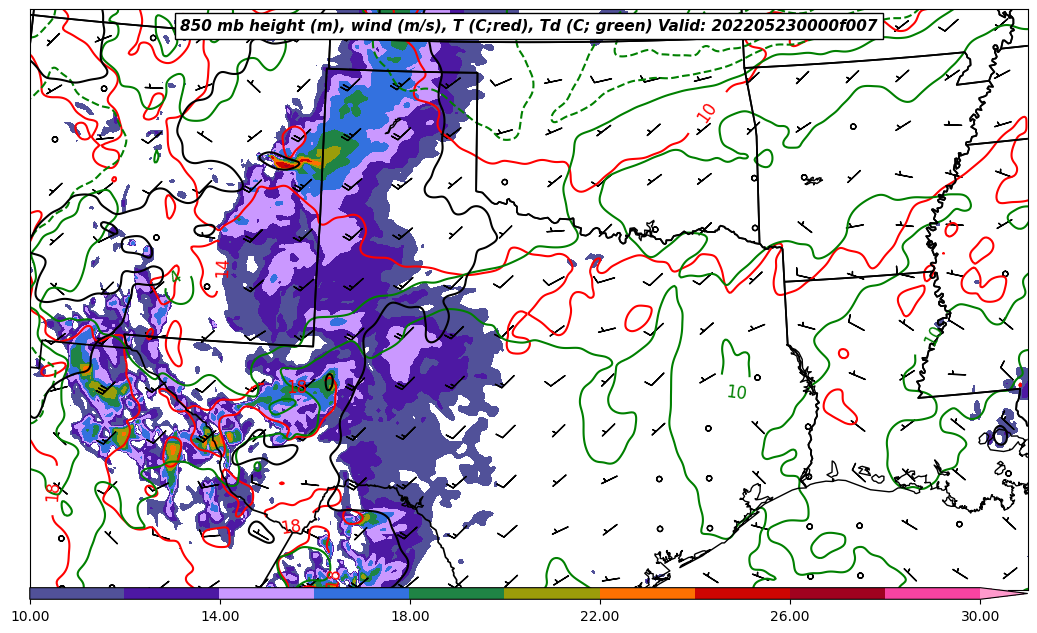The width and height of the screenshot is (1037, 633).
Task: Select the 10.00 colorbar tick label
Action: [30, 617]
